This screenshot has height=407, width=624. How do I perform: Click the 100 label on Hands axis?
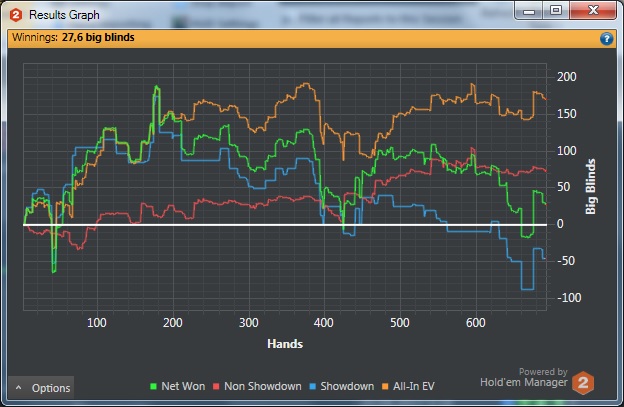coord(97,323)
